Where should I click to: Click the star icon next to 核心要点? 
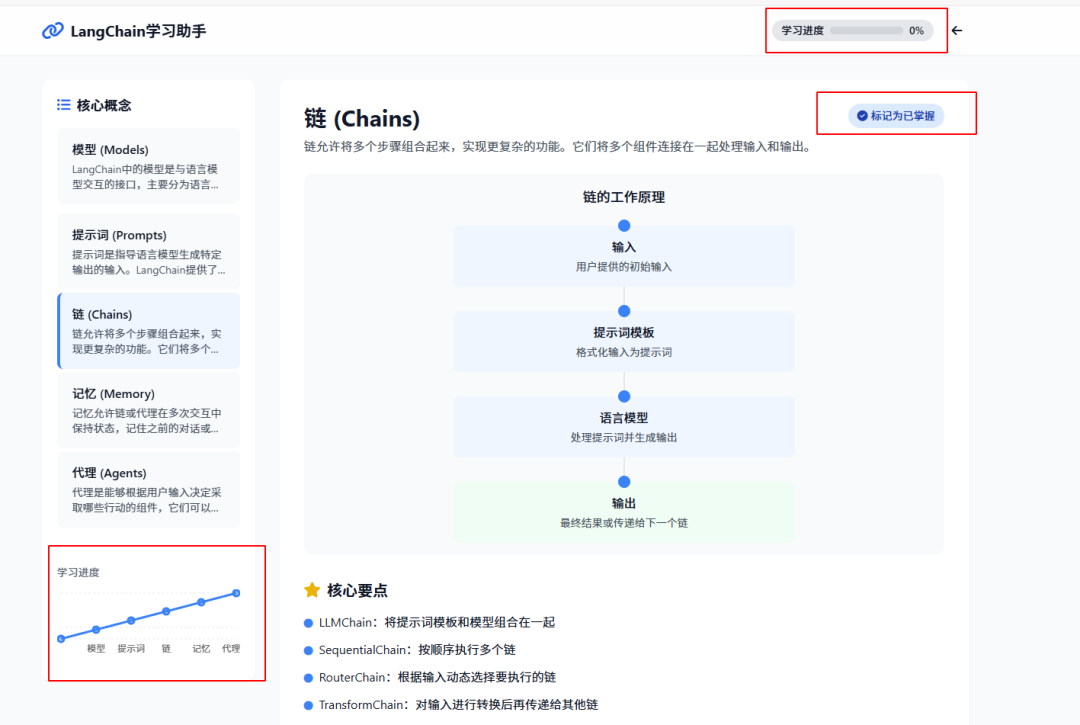(312, 590)
